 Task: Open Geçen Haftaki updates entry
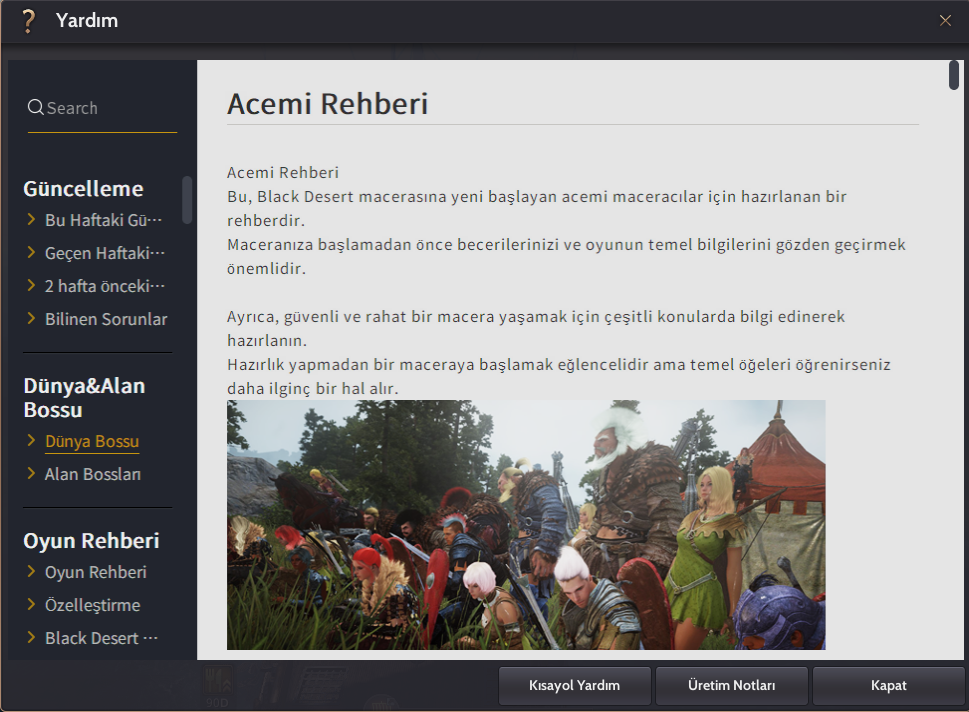[x=104, y=253]
